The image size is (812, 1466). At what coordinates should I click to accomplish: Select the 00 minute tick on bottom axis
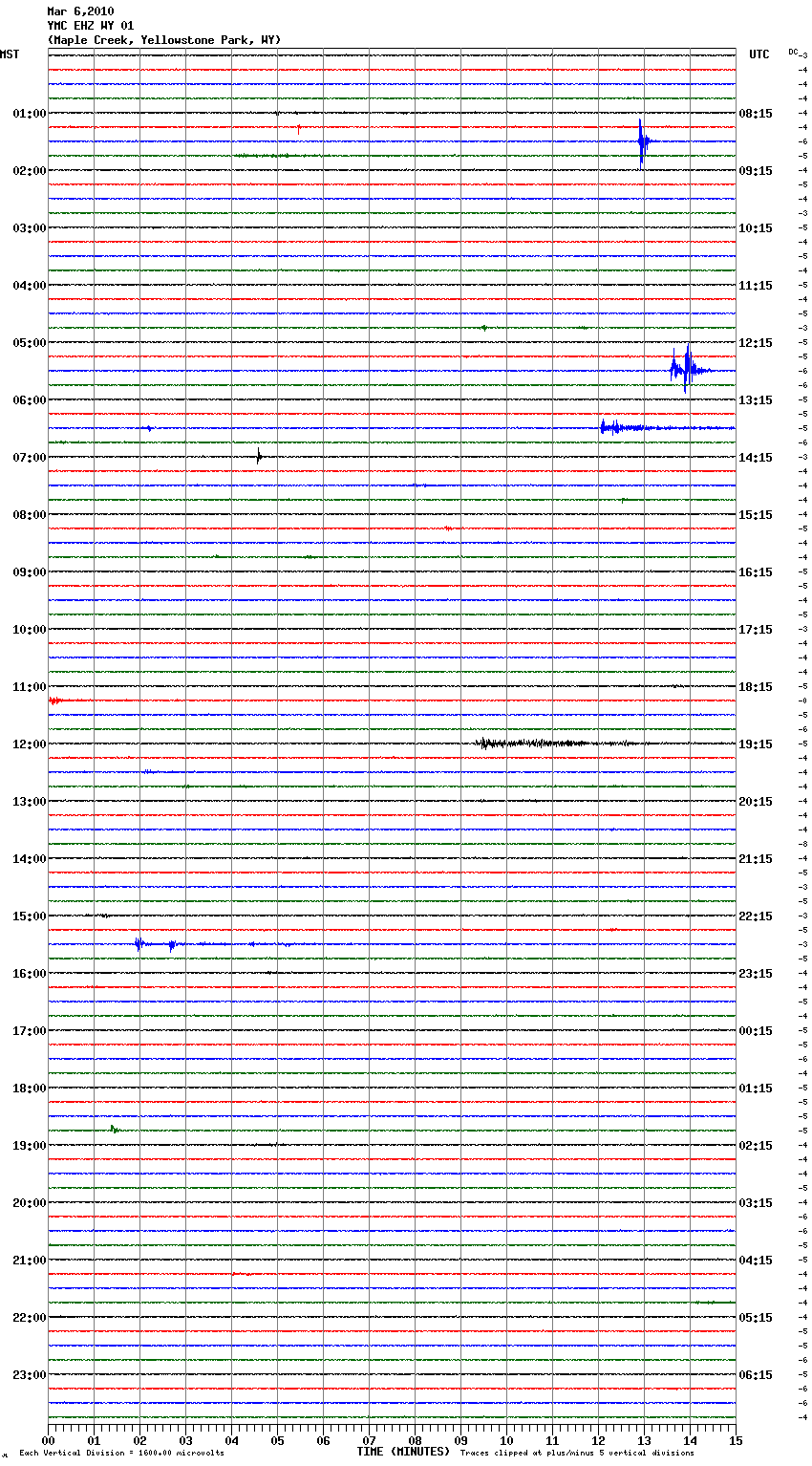(x=48, y=1440)
